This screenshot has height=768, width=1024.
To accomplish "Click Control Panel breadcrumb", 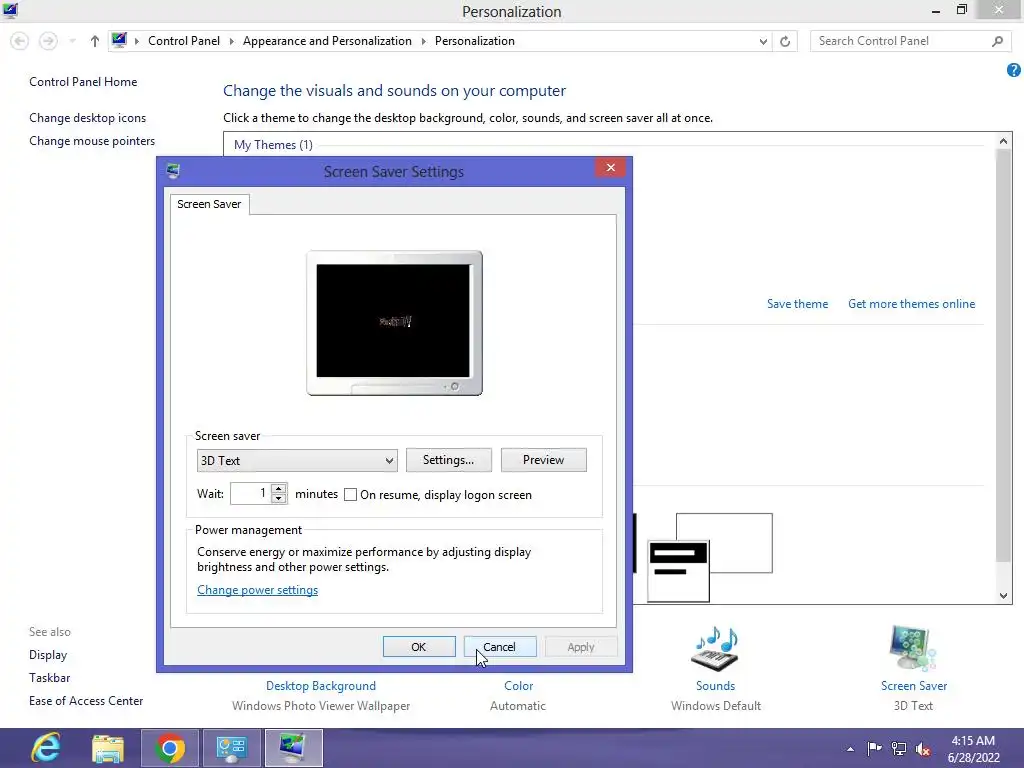I will [184, 40].
